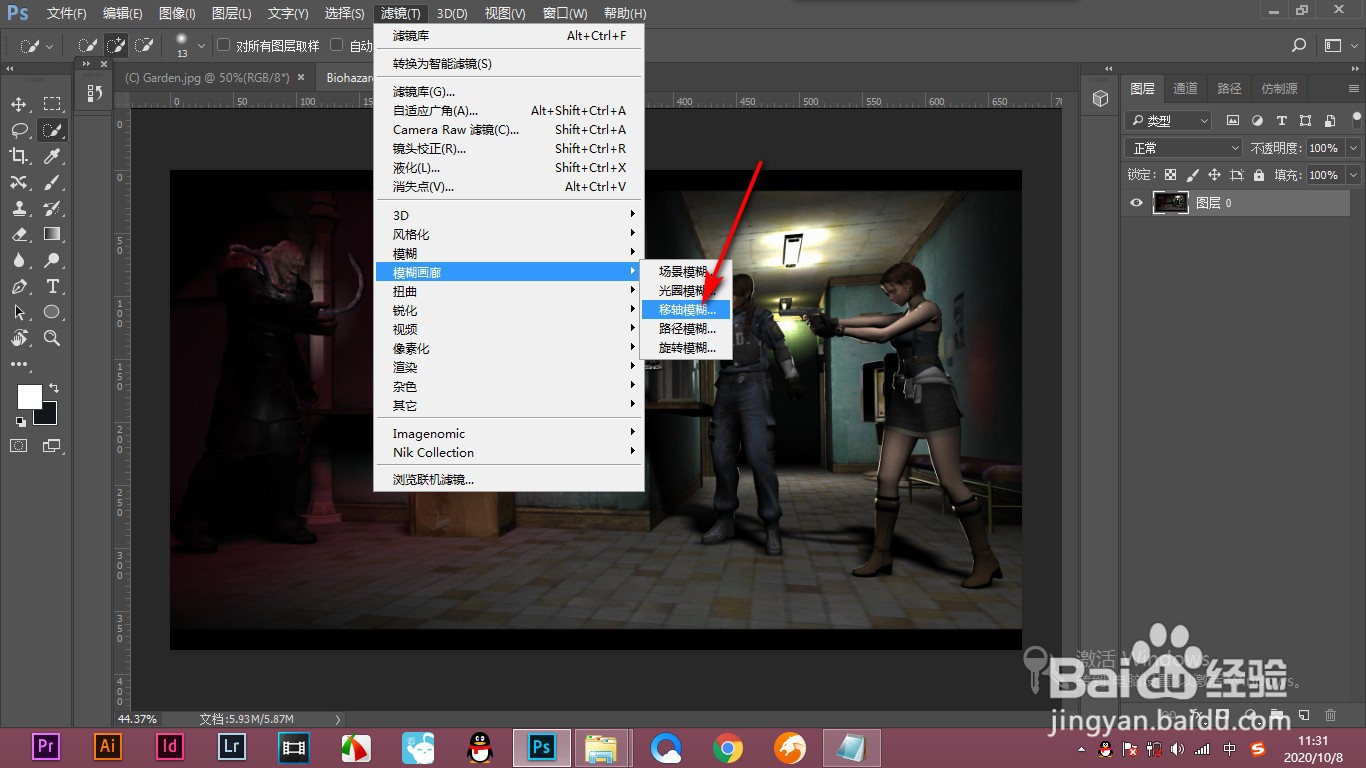Click 浏览联机滤镜 menu entry
Image resolution: width=1366 pixels, height=768 pixels.
[508, 480]
